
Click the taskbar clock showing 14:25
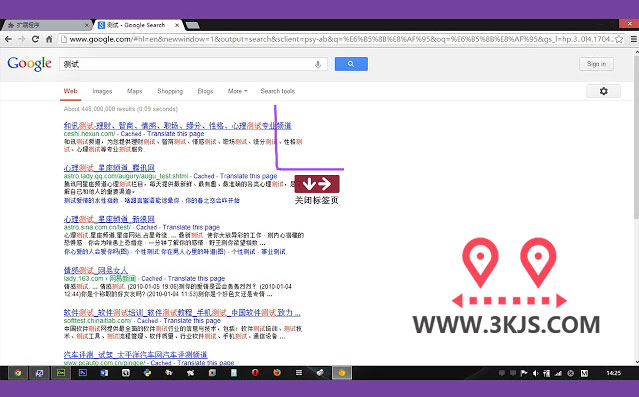[x=614, y=373]
